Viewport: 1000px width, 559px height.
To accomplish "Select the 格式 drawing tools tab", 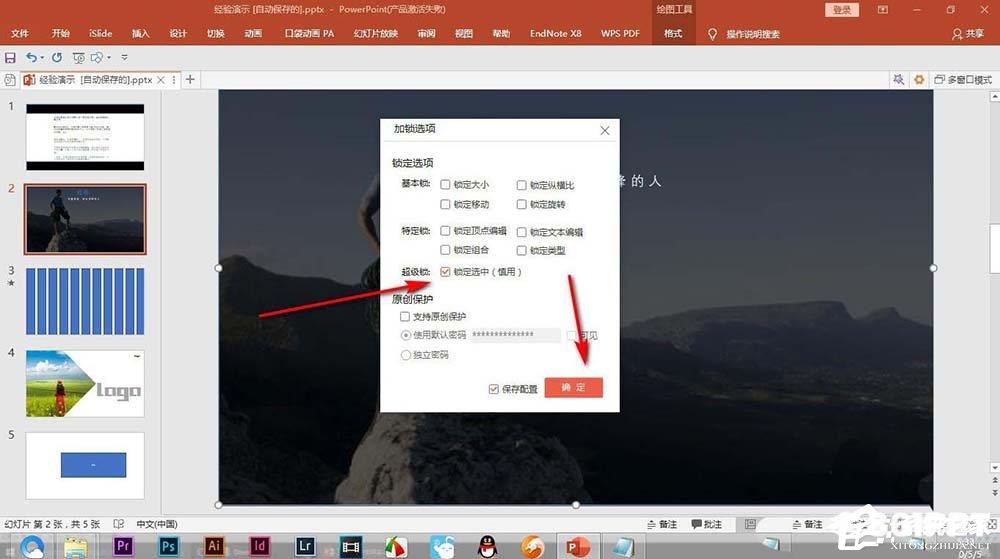I will [x=673, y=33].
